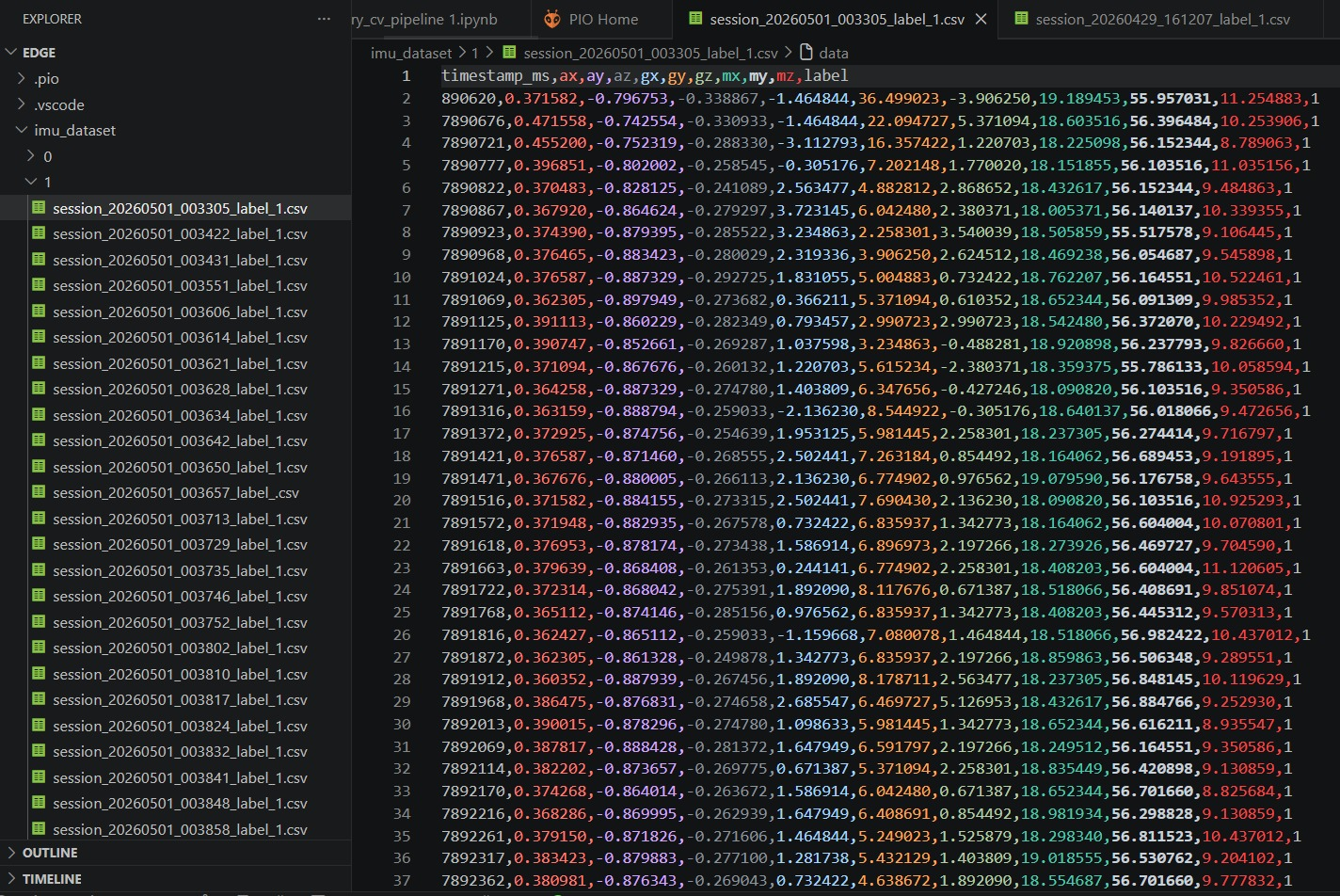The image size is (1340, 896).
Task: Click line number 37 in gutter
Action: [402, 881]
